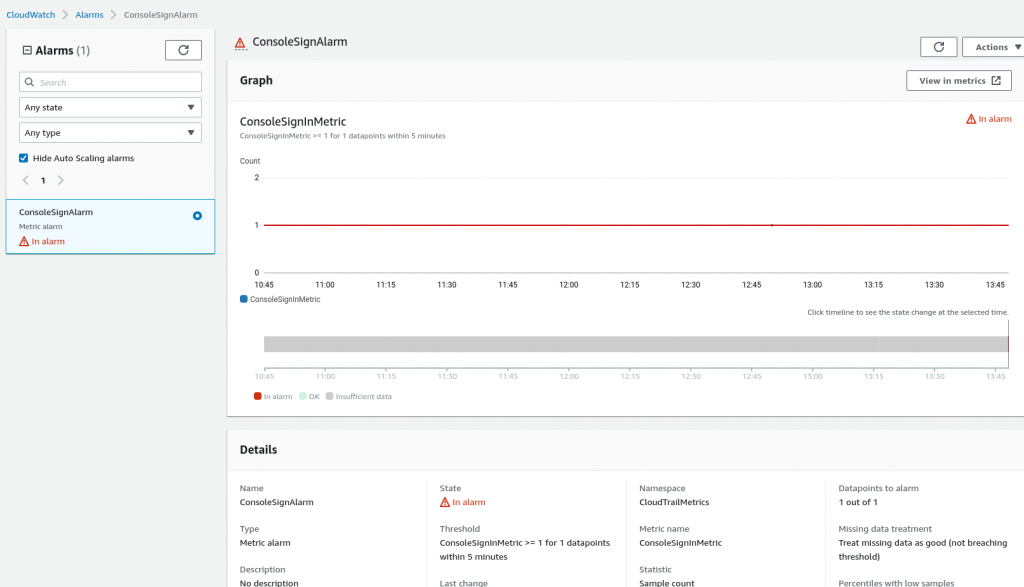Click the search magnifier icon
1024x587 pixels.
click(28, 81)
